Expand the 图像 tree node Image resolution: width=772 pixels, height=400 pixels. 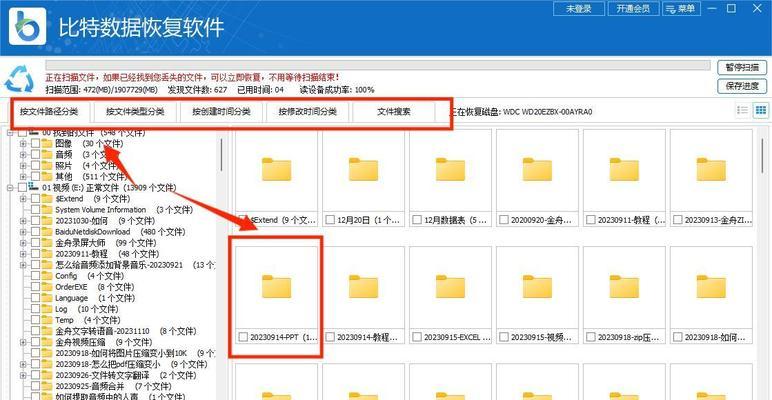23,143
